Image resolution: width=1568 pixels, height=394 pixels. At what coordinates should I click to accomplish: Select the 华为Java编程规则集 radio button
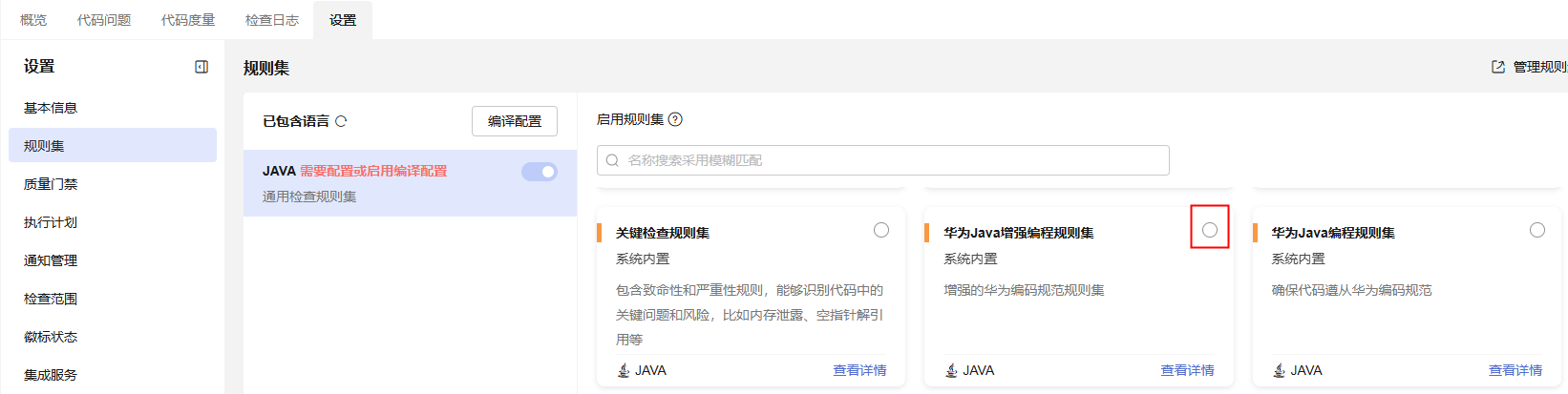click(x=1537, y=230)
